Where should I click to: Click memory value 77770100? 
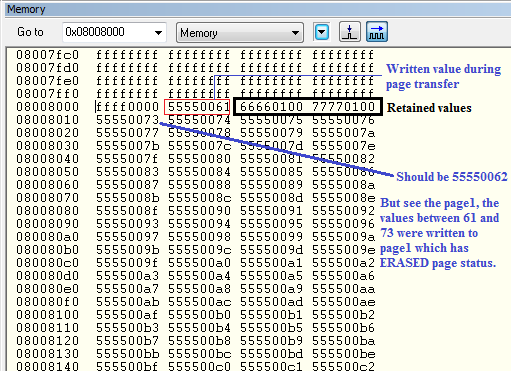[x=343, y=107]
